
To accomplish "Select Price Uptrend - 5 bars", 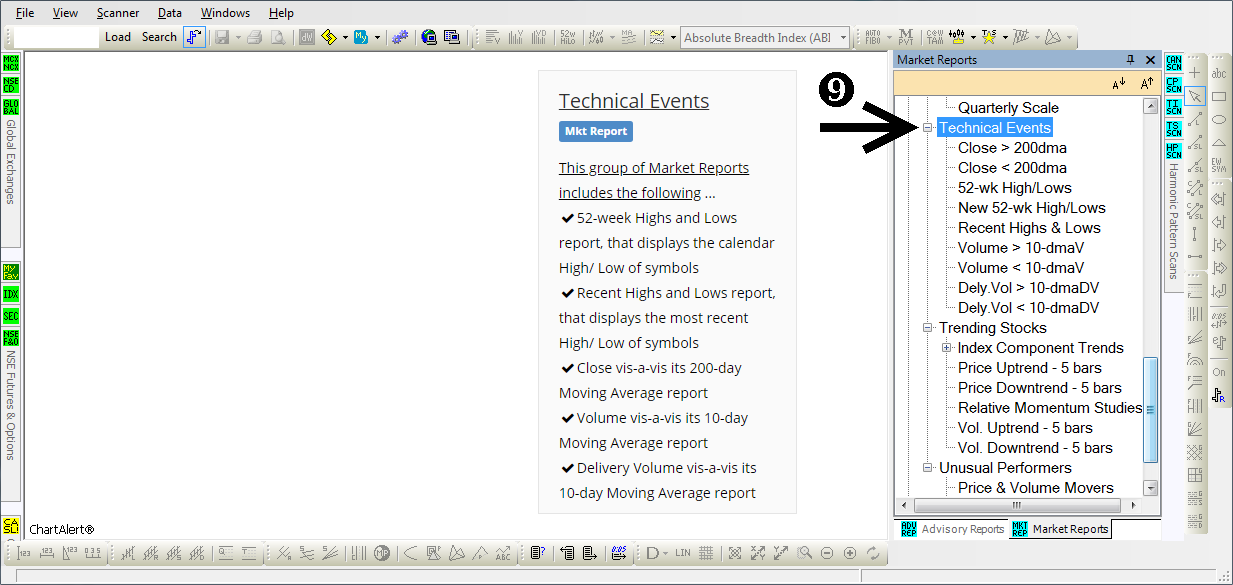I will click(1029, 368).
